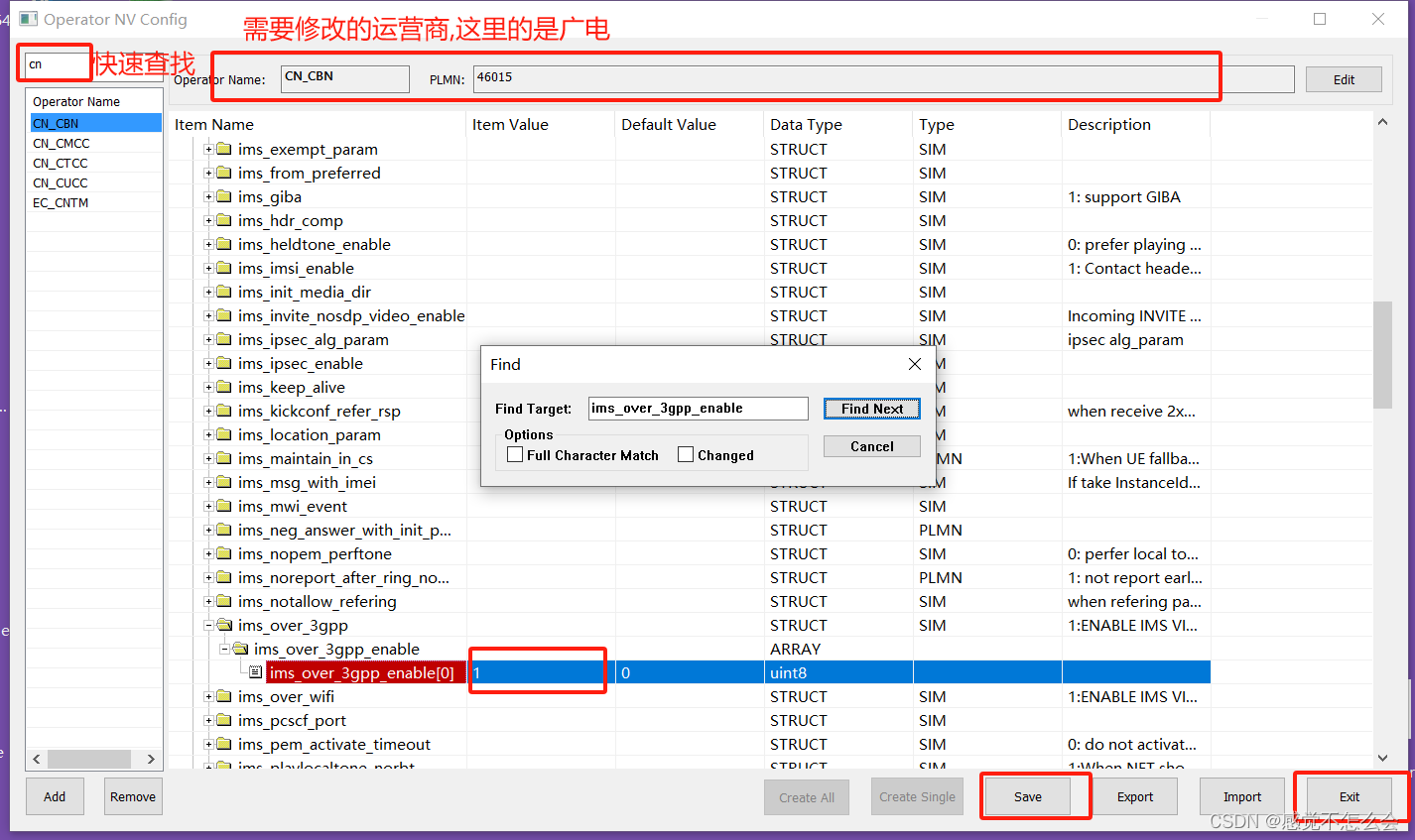Enable the Full Character Match checkbox
The width and height of the screenshot is (1415, 840).
514,454
